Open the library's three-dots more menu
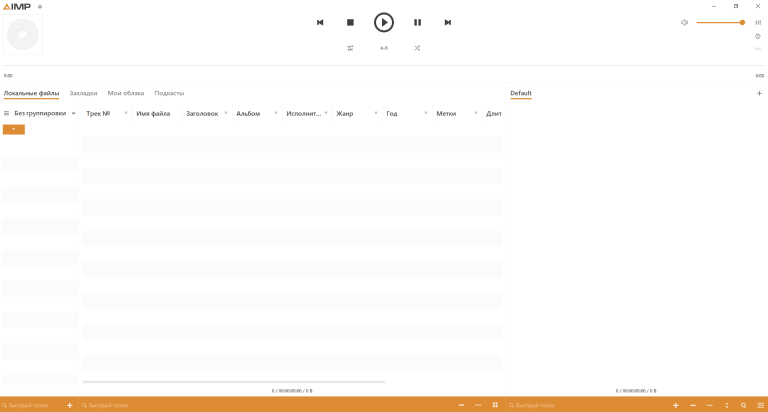Image resolution: width=768 pixels, height=412 pixels. 478,405
